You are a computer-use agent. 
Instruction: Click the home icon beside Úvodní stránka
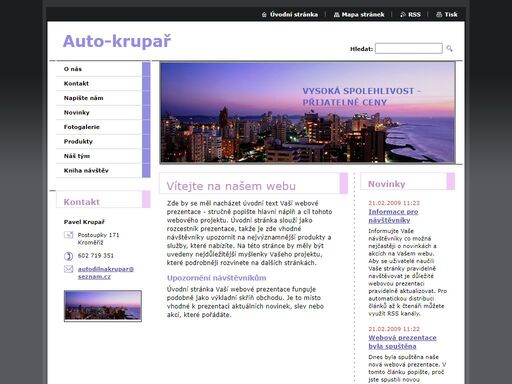click(264, 15)
